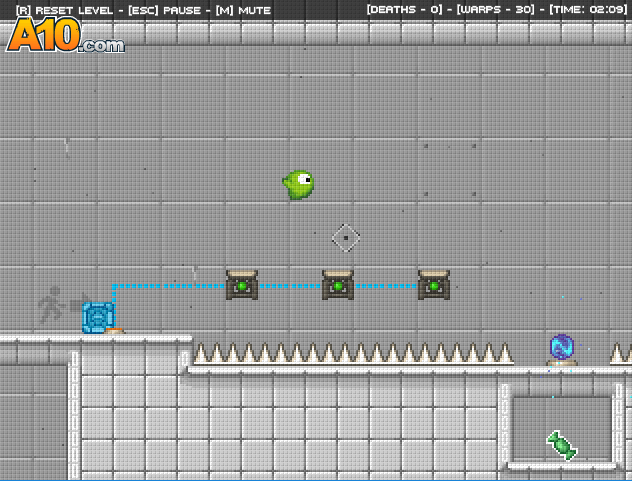
Task: Click the orange pressure button beside the crate
Action: [x=114, y=331]
